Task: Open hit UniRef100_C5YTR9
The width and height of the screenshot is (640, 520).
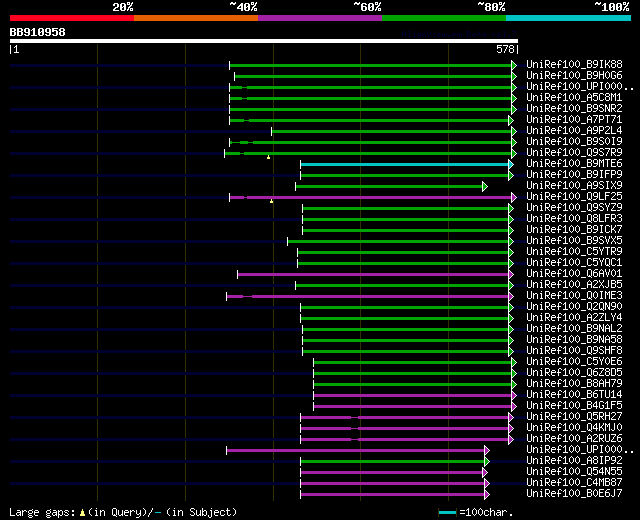Action: [574, 252]
